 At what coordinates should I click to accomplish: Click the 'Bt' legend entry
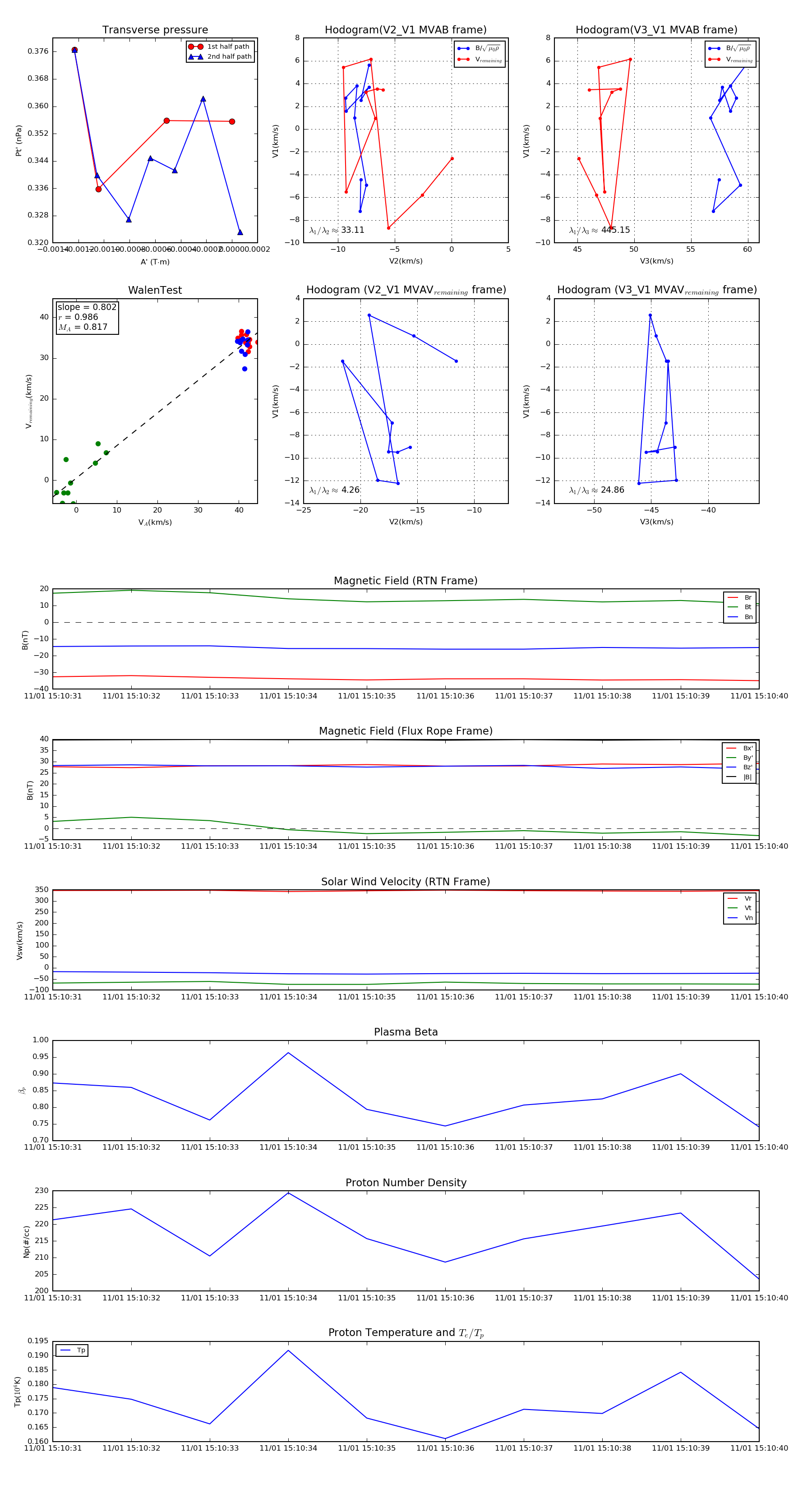[740, 607]
